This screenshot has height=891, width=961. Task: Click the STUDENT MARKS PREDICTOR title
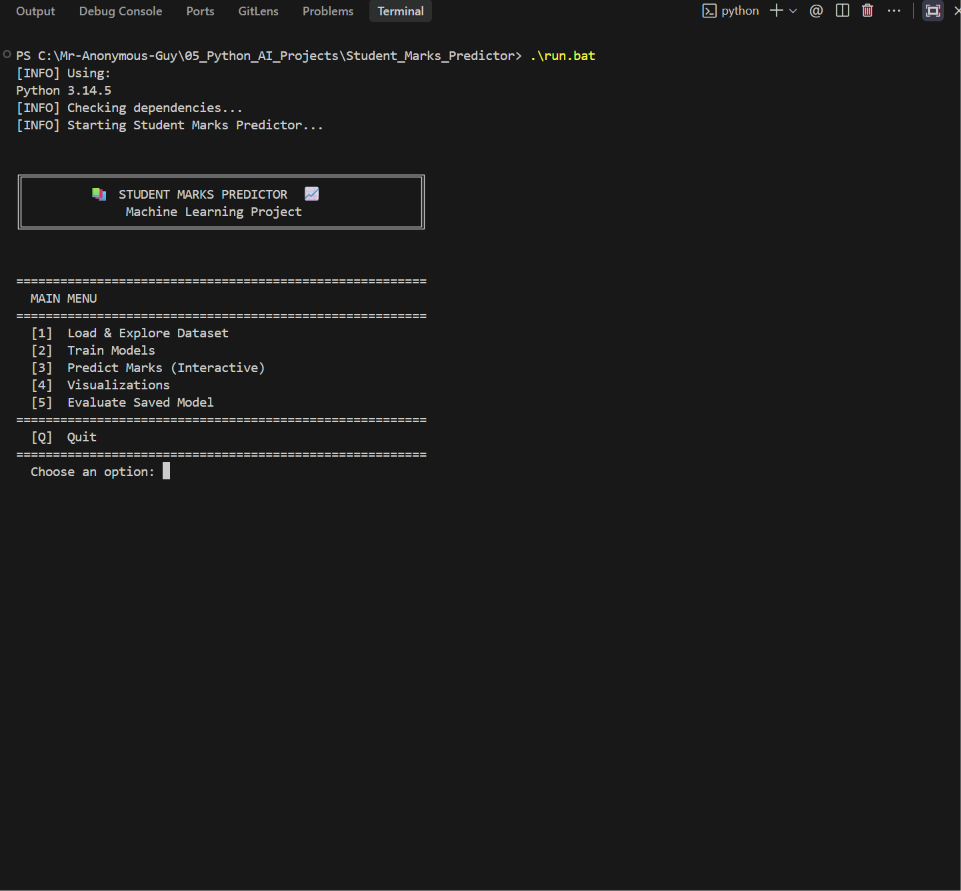(x=203, y=195)
